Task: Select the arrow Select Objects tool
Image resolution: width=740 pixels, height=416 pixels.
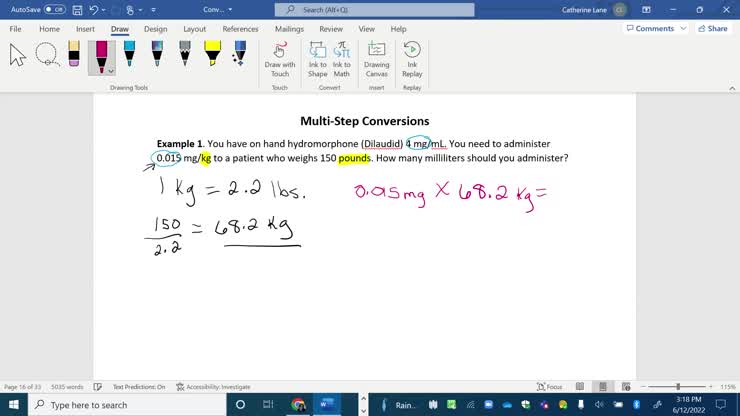Action: (x=18, y=56)
